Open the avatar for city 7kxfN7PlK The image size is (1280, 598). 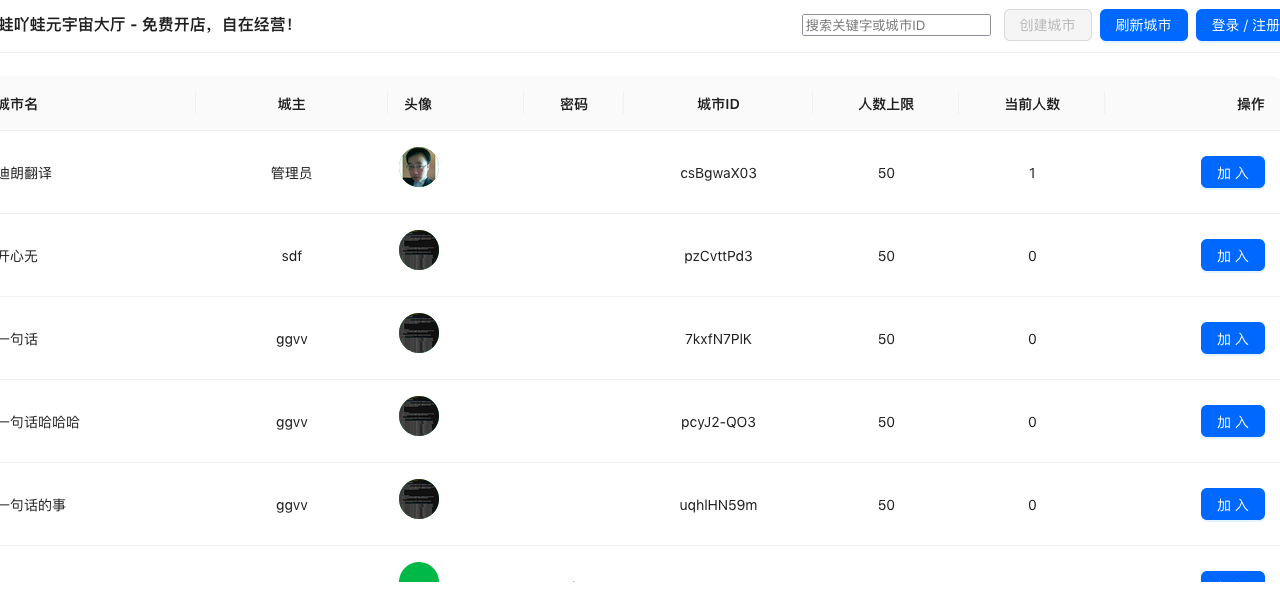[x=419, y=333]
